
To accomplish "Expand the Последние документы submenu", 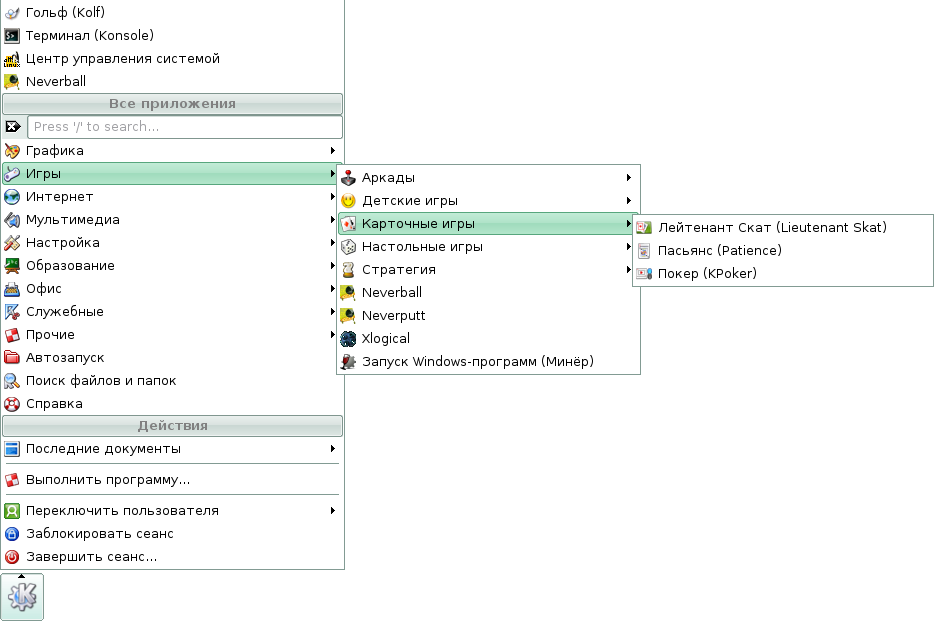I will [170, 449].
